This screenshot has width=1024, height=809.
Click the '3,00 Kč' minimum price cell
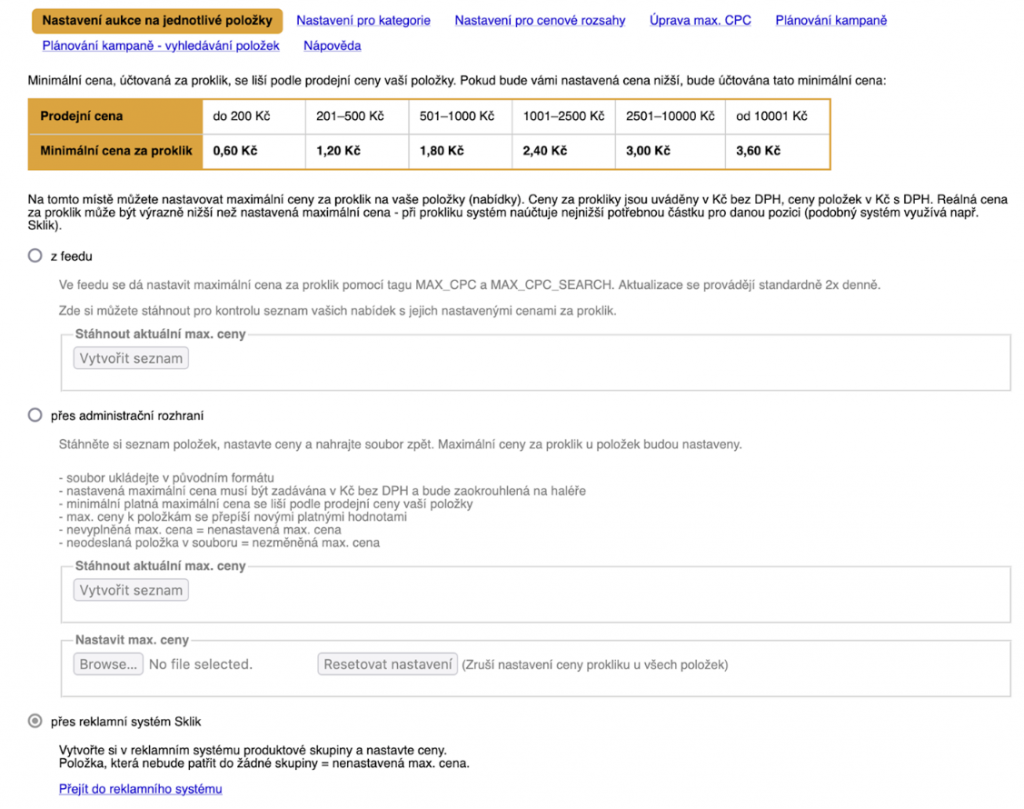[670, 151]
